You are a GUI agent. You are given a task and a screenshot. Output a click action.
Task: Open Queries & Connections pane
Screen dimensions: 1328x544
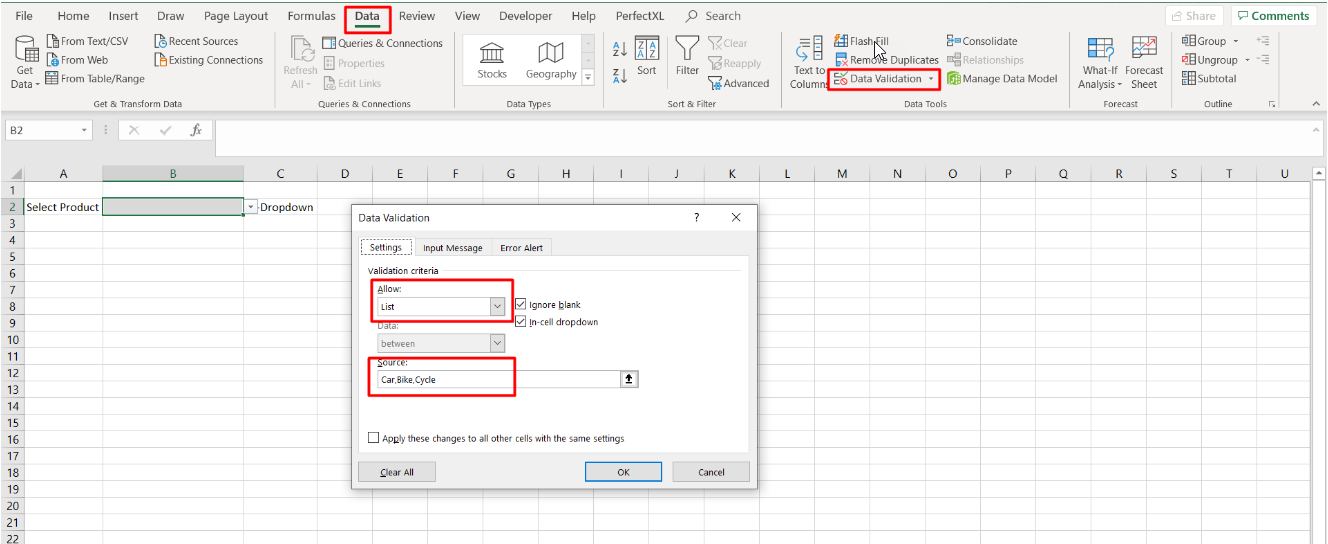click(x=383, y=43)
